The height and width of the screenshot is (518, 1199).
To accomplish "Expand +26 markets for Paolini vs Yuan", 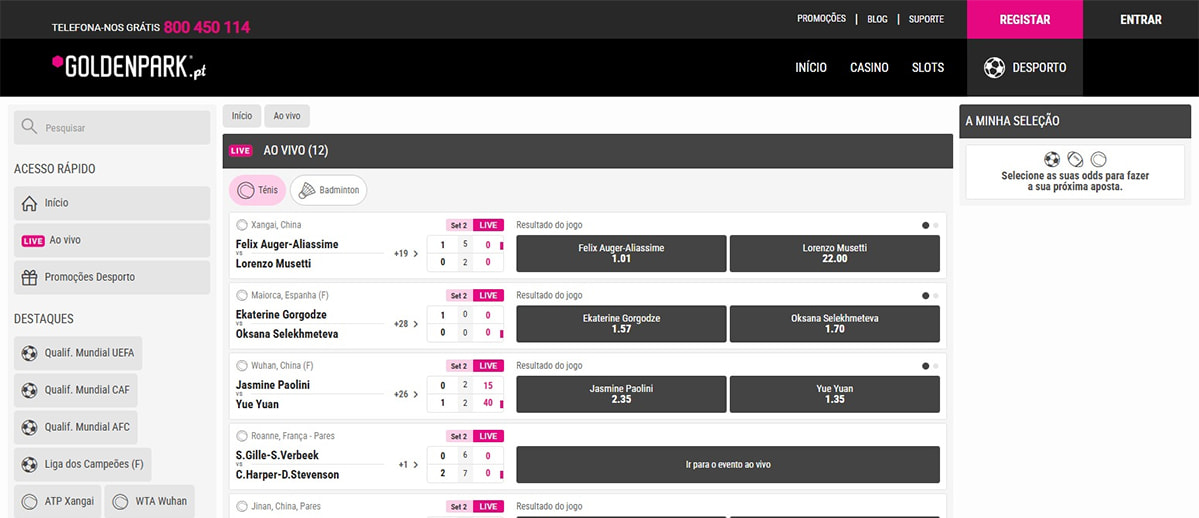I will [x=406, y=394].
